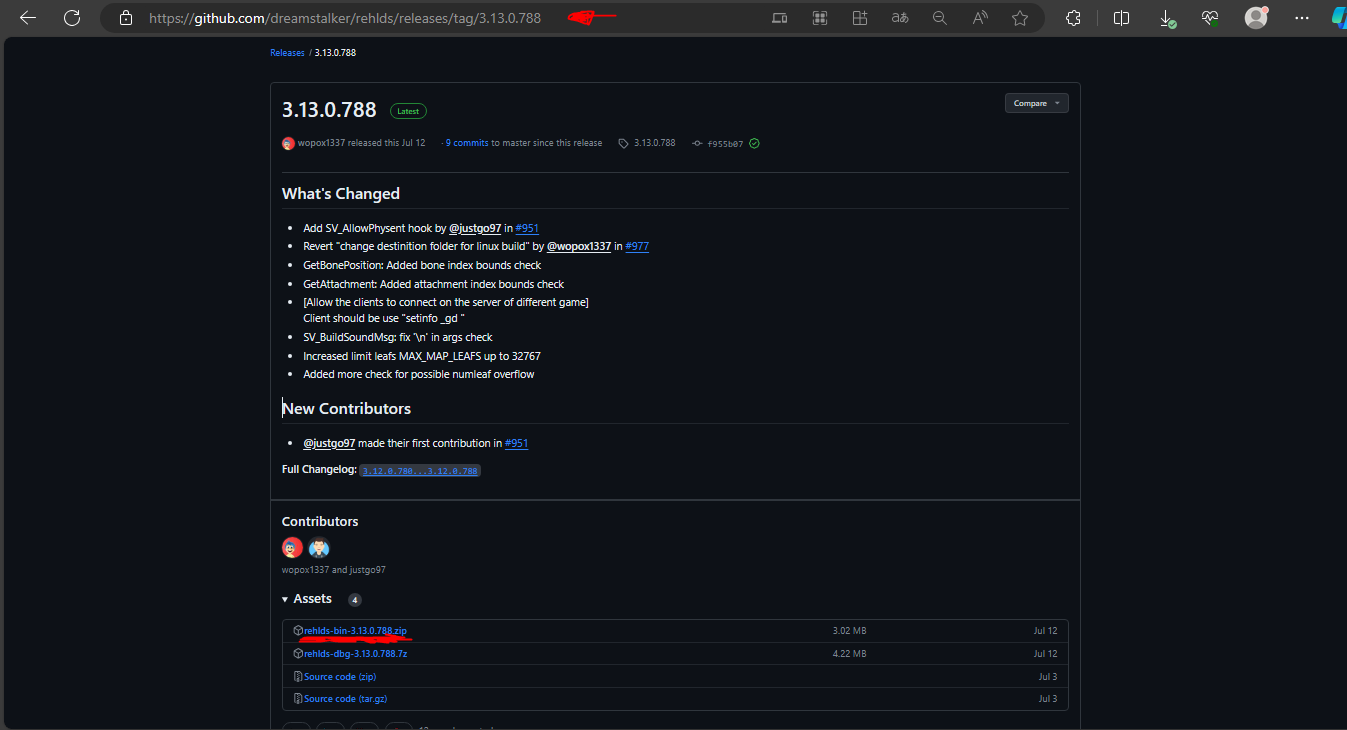Open the browser profile avatar
The height and width of the screenshot is (730, 1347).
[1256, 18]
